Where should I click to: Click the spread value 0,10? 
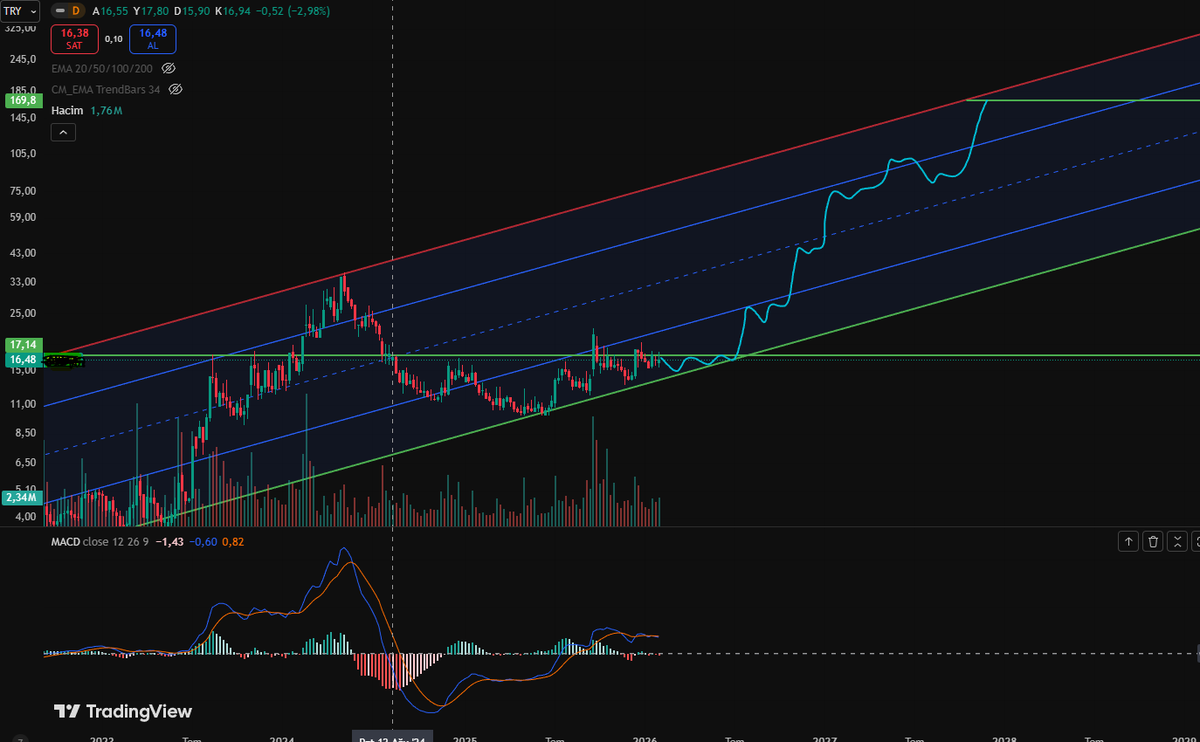[x=113, y=39]
